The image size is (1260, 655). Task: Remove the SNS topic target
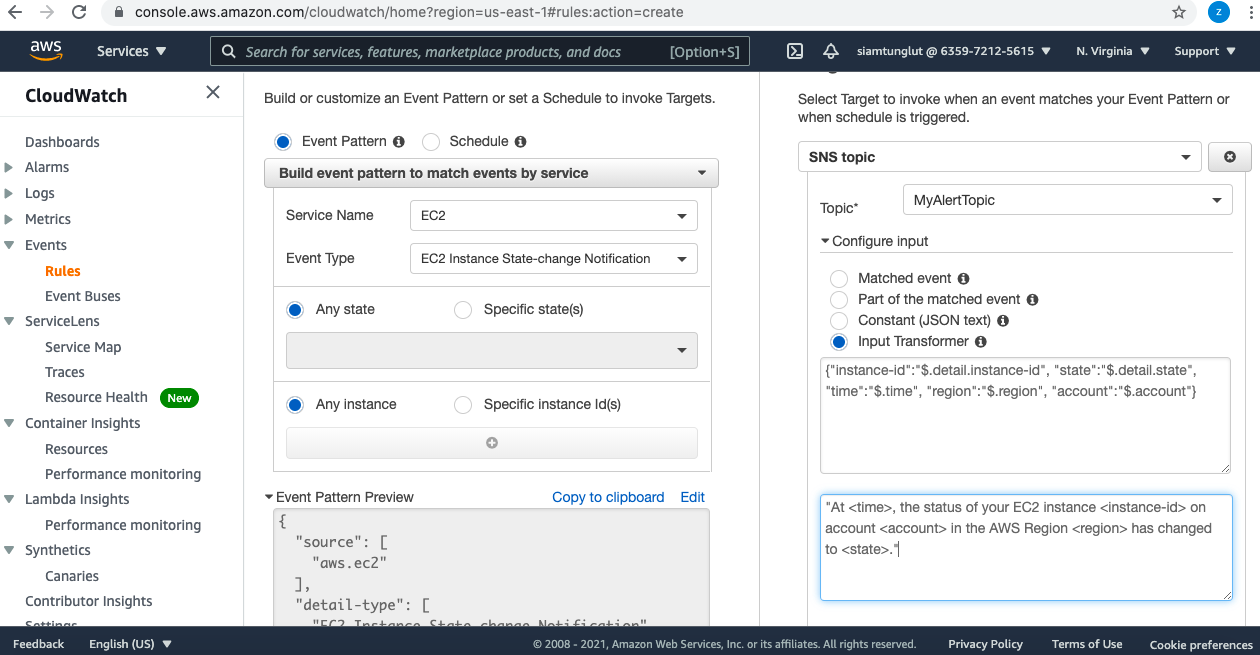click(1230, 157)
